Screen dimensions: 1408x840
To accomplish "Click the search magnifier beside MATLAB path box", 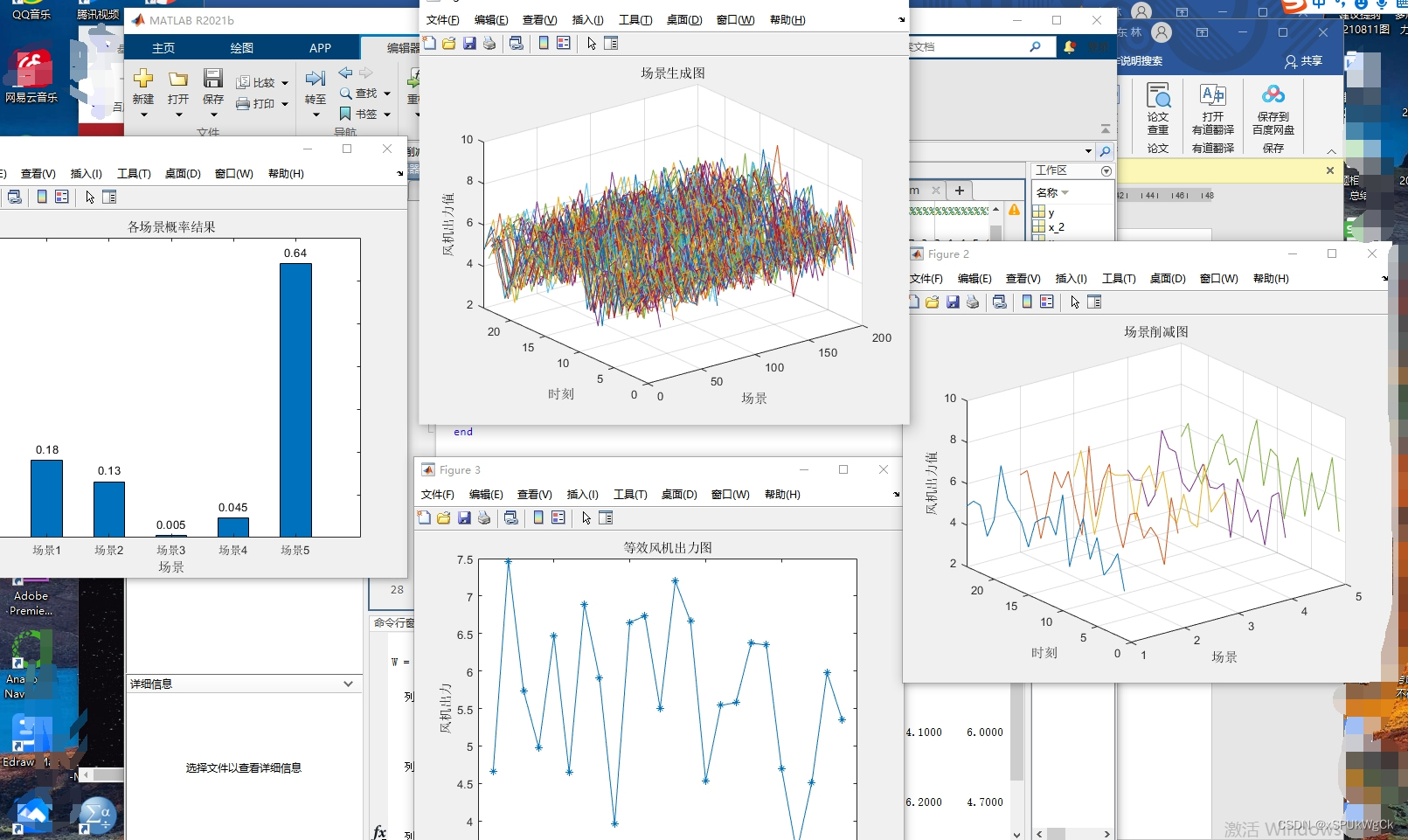I will tap(1105, 151).
